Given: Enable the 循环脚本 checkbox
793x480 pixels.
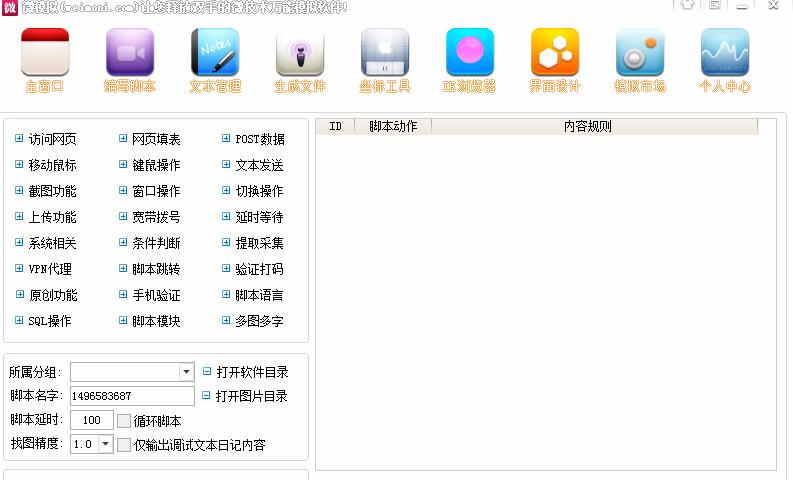Looking at the screenshot, I should [124, 421].
